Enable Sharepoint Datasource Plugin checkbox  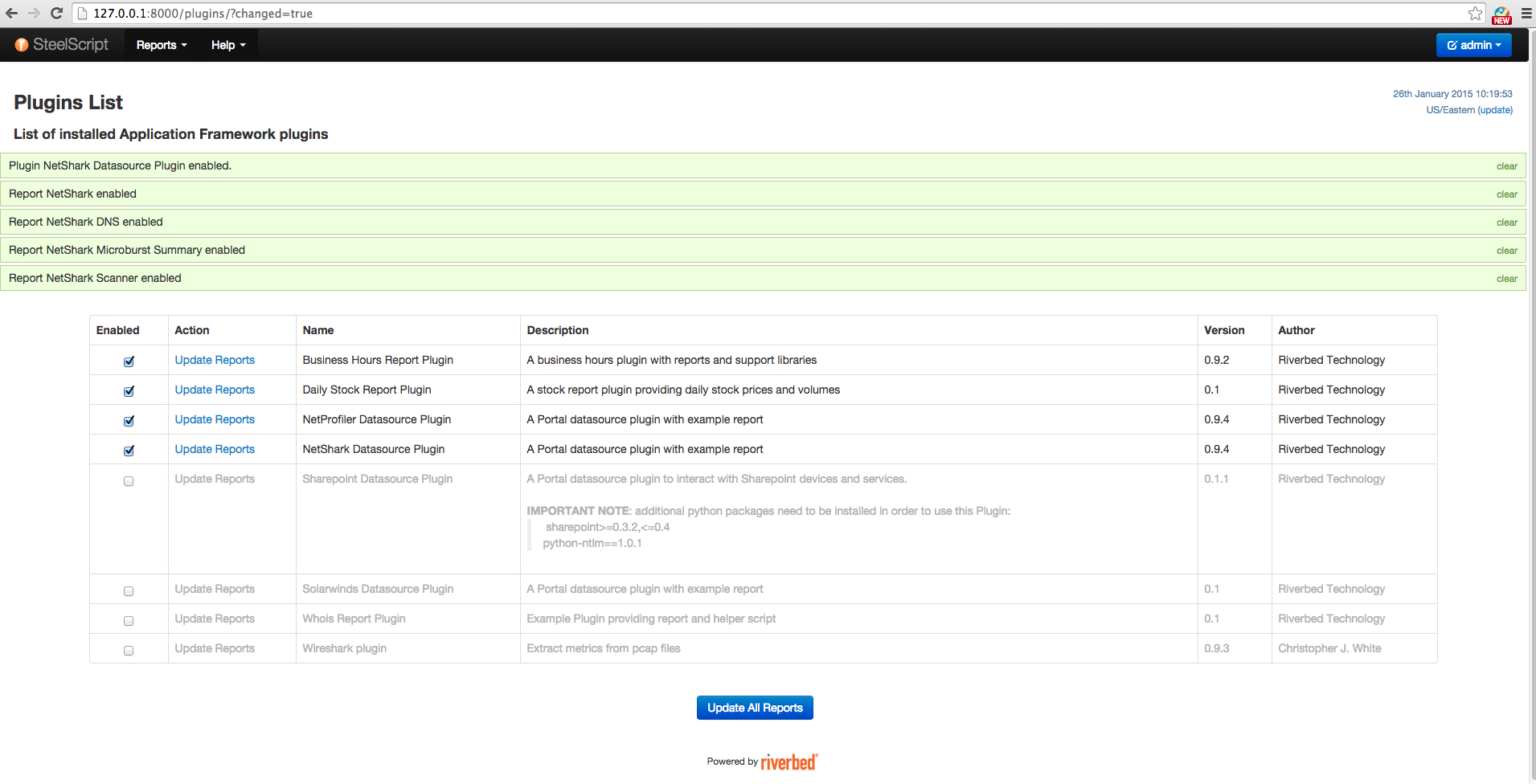click(129, 481)
